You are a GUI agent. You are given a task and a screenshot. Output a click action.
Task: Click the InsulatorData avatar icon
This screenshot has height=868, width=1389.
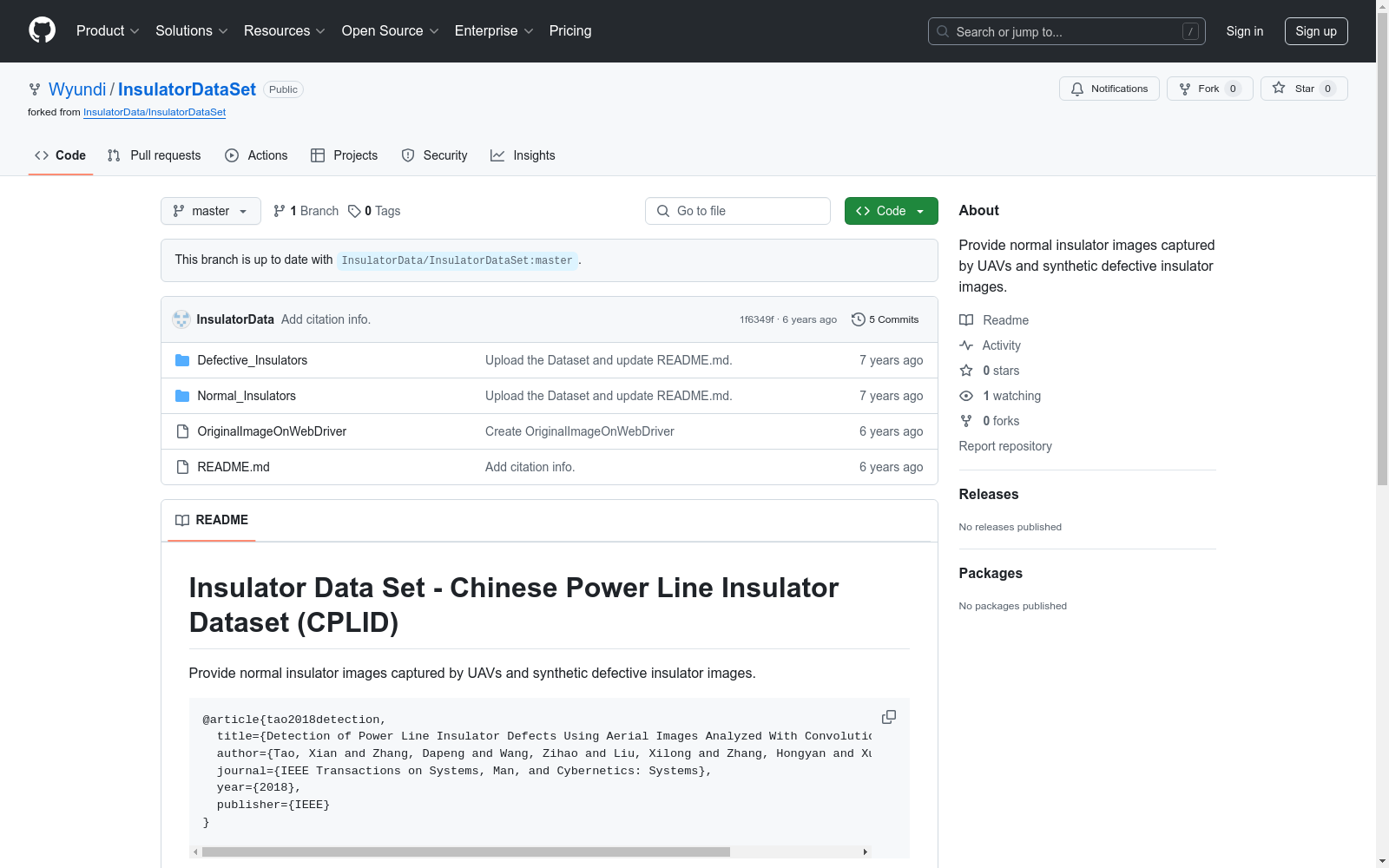pyautogui.click(x=181, y=319)
